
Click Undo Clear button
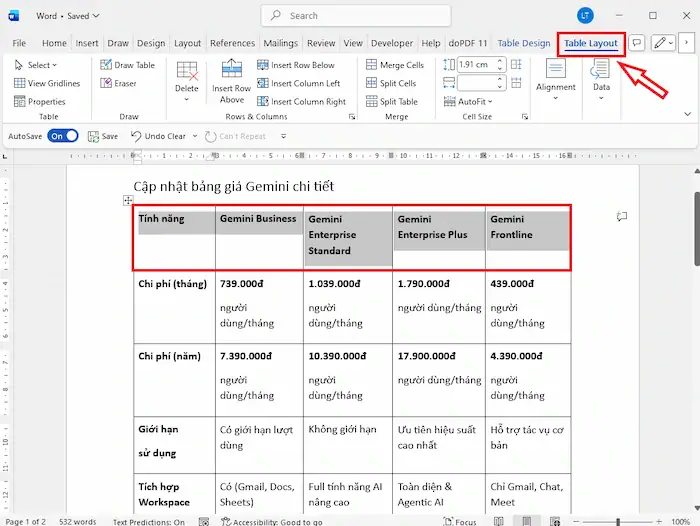[159, 136]
